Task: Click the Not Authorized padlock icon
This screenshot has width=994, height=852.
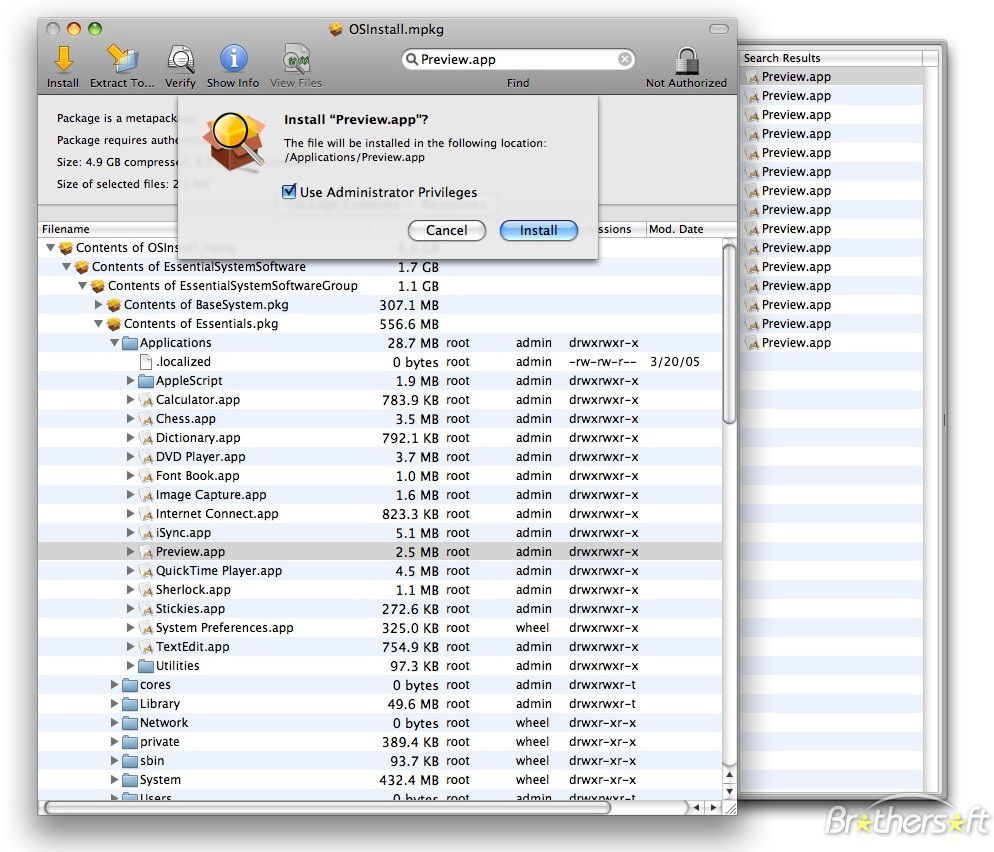Action: pyautogui.click(x=686, y=61)
